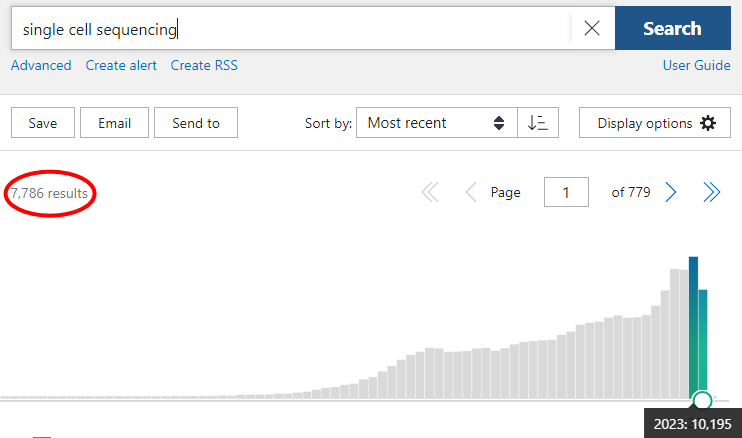Click the Email button
742x438 pixels.
point(114,123)
